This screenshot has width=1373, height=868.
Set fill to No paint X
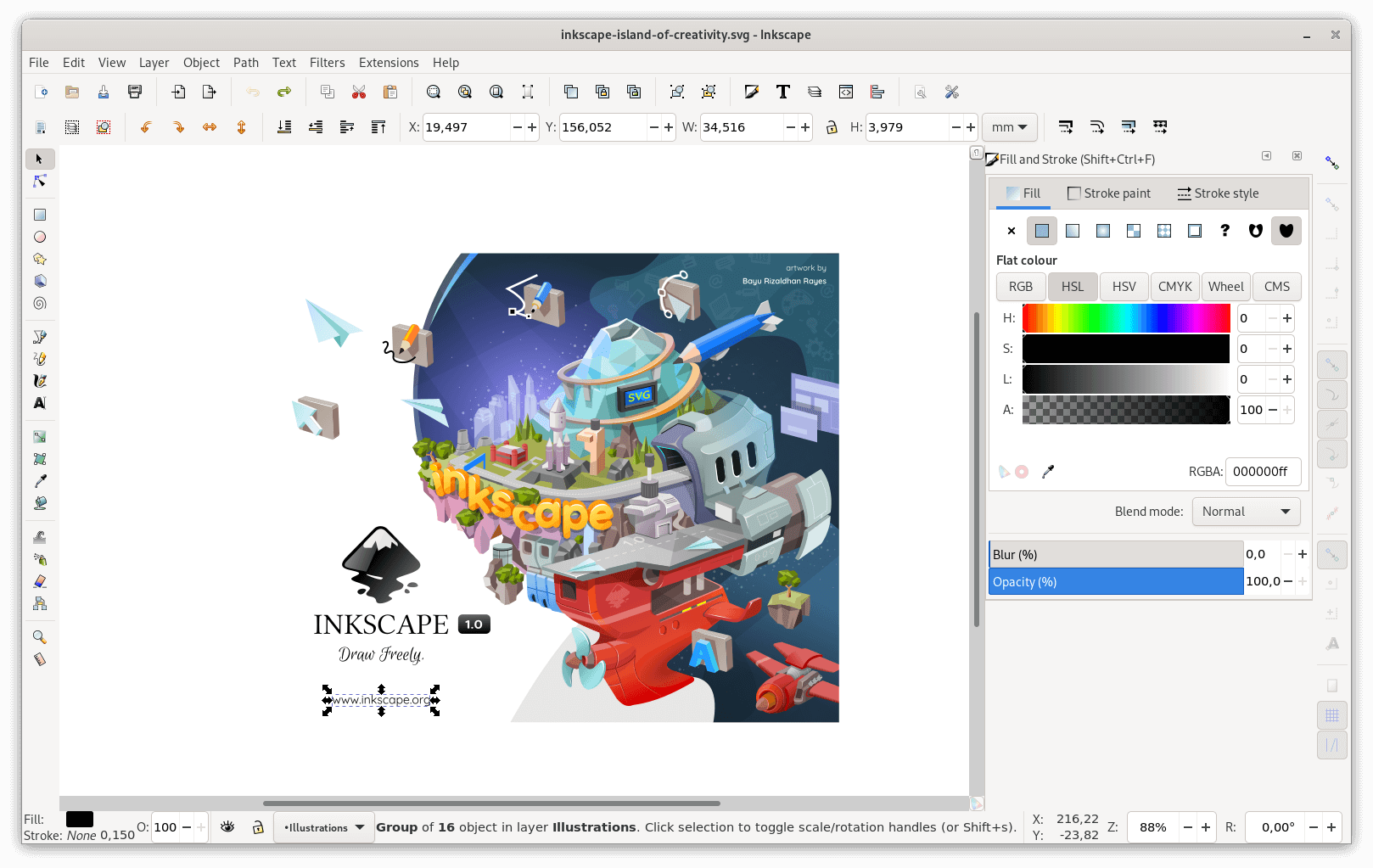1012,231
